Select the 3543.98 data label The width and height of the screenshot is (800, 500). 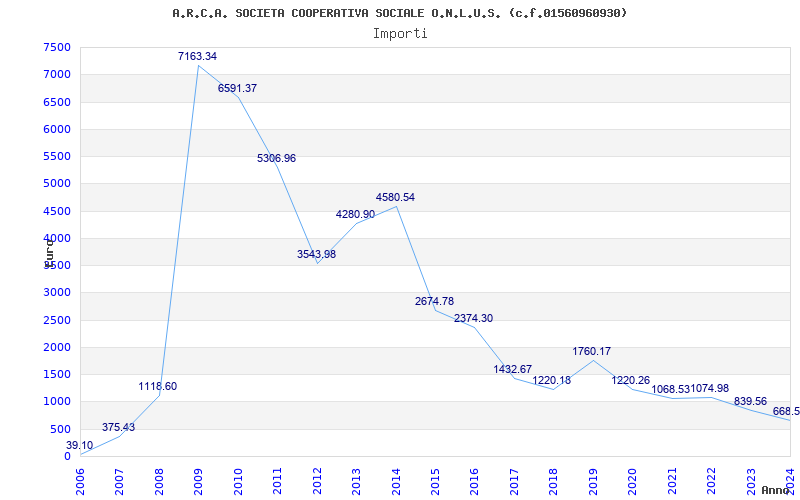tap(316, 254)
